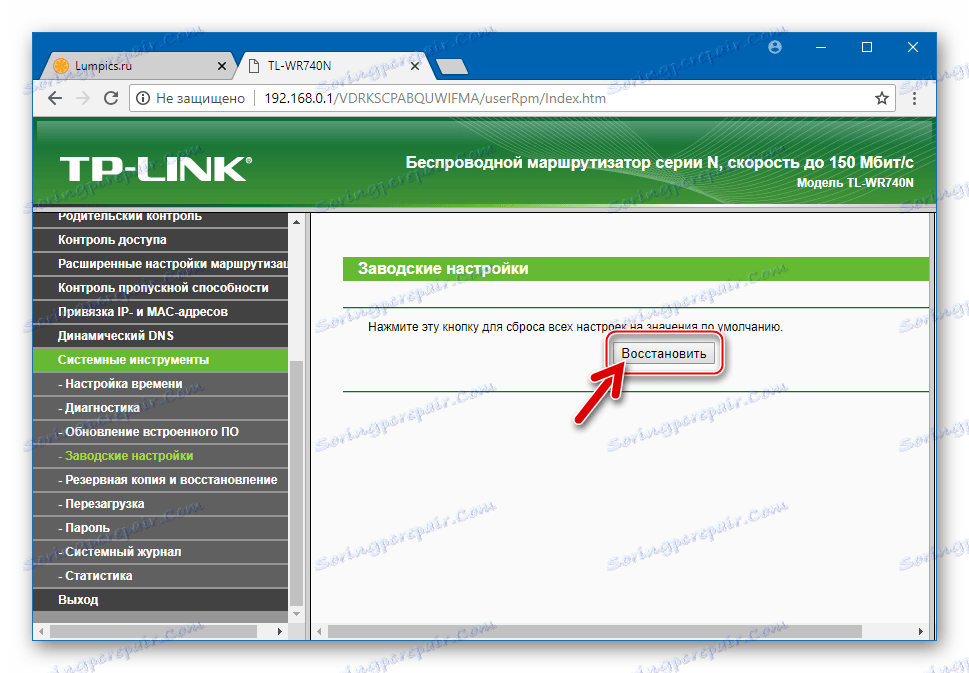Open Резервная копия и восстановление submenu

pyautogui.click(x=161, y=480)
